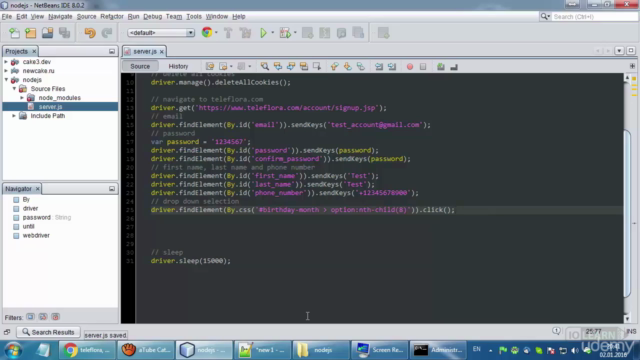Switch to Source view
This screenshot has width=640, height=360.
140,66
